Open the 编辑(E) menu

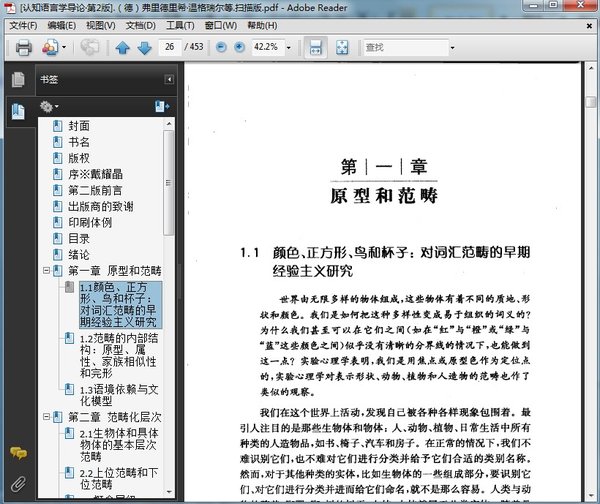[x=62, y=26]
